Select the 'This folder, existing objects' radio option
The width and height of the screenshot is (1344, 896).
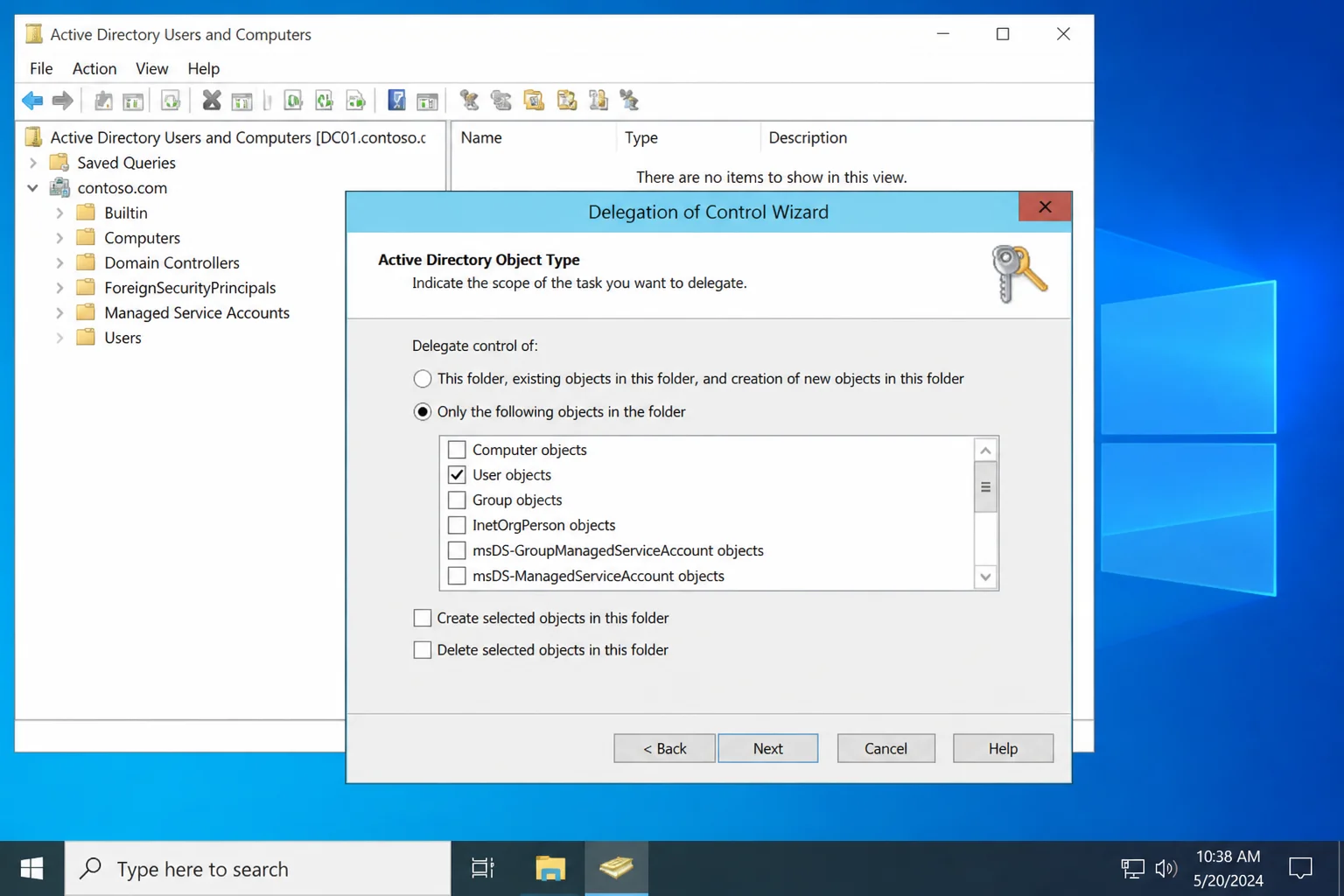point(423,379)
